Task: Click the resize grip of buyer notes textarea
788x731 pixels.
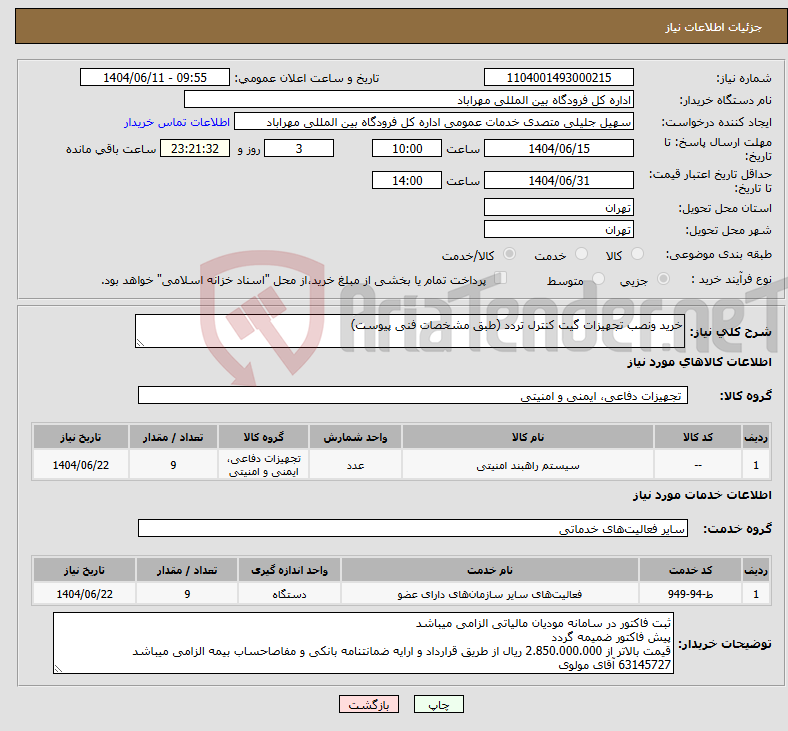Action: coord(58,669)
